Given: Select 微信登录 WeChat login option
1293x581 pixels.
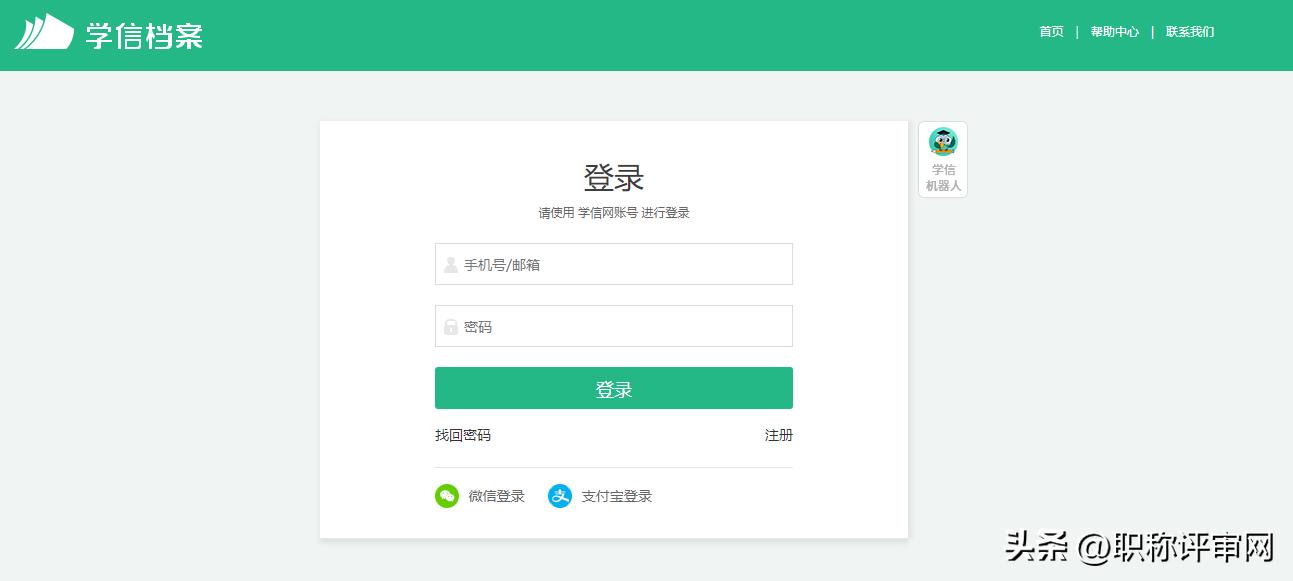Looking at the screenshot, I should [x=492, y=495].
